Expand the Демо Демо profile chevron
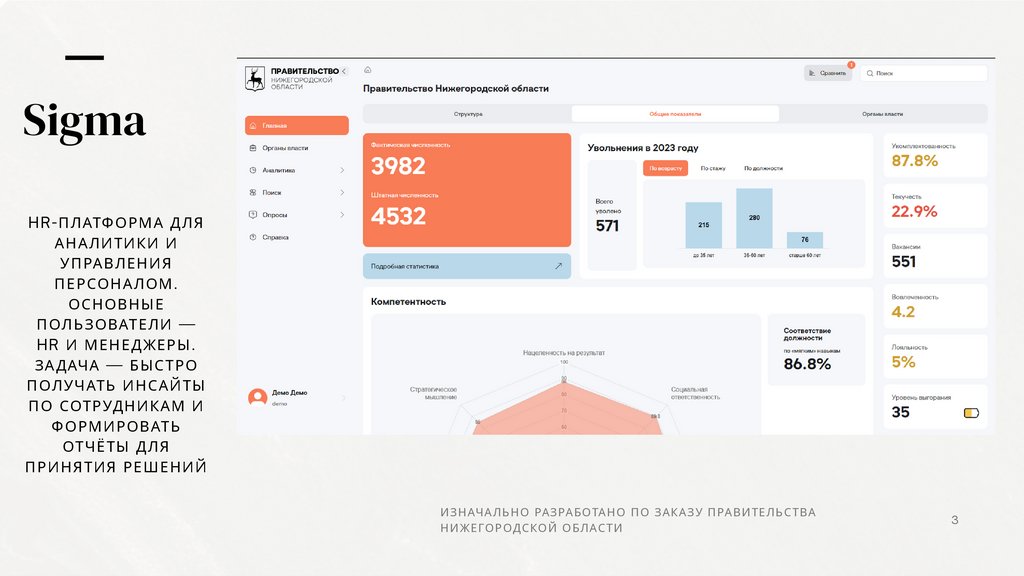The image size is (1024, 576). tap(344, 398)
